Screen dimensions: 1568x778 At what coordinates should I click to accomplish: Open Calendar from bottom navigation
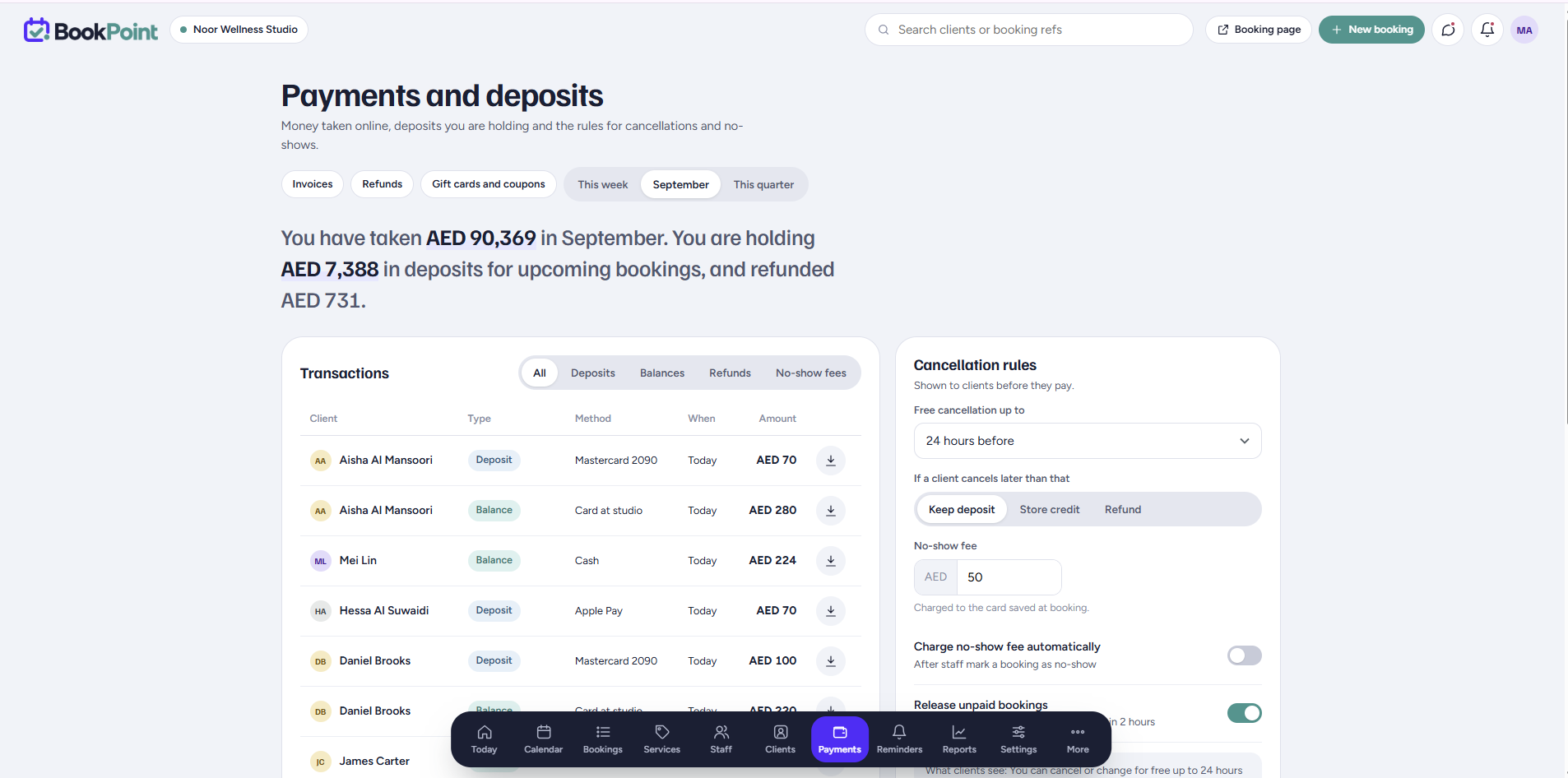pyautogui.click(x=544, y=739)
